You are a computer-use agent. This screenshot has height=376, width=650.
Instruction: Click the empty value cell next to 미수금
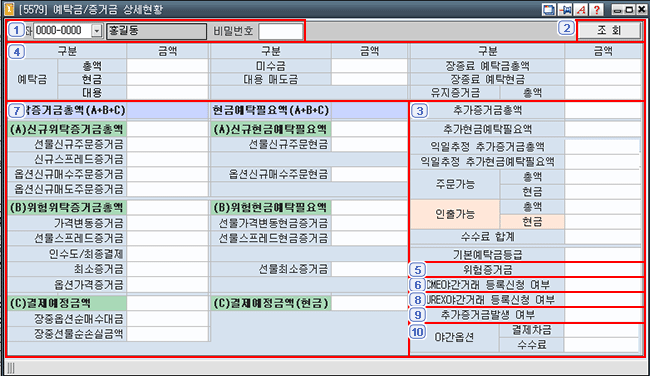(x=369, y=66)
